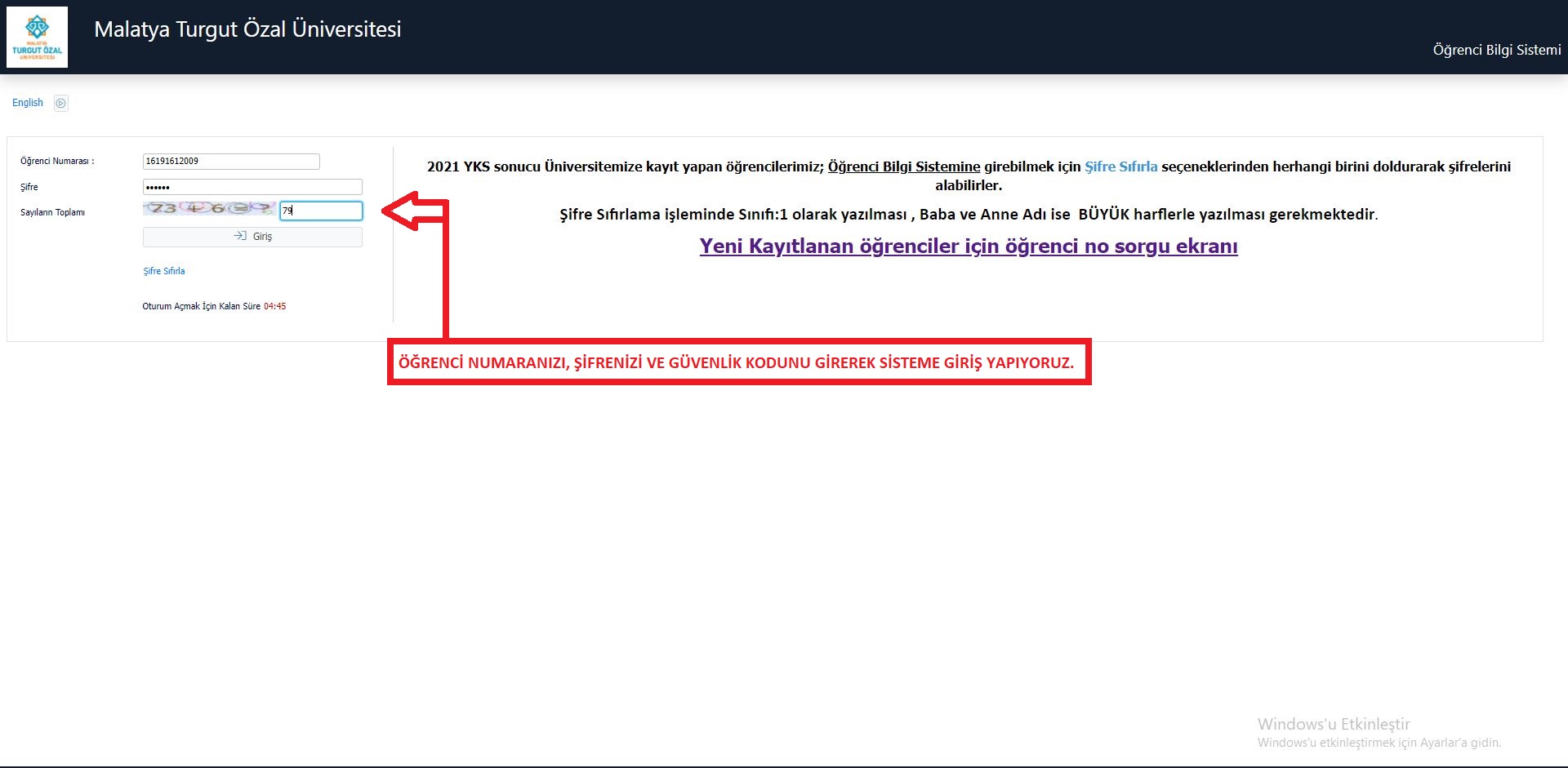
Task: Click the red-bordered instruction banner
Action: (x=738, y=362)
